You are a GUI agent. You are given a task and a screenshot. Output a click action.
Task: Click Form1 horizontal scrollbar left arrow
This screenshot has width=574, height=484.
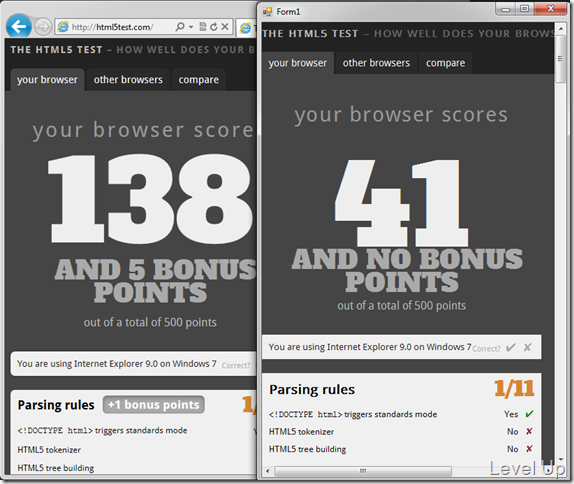tap(268, 471)
